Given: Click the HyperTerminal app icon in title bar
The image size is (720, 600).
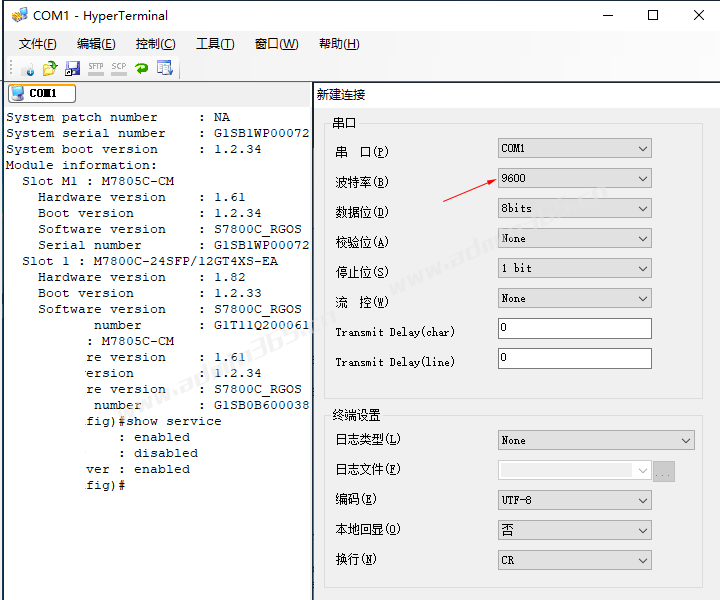Looking at the screenshot, I should tap(20, 15).
